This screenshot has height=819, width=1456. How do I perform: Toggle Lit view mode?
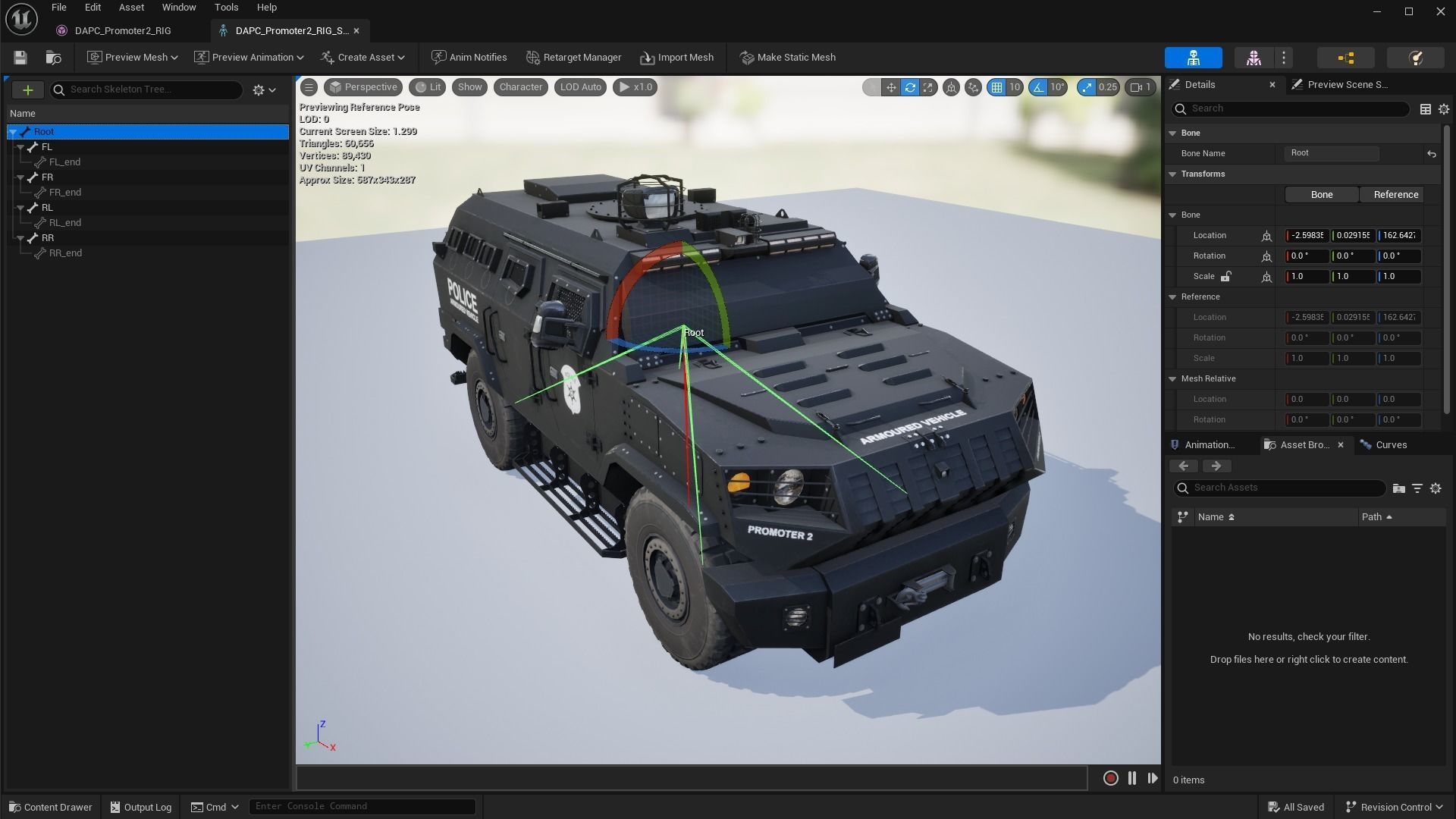tap(428, 87)
